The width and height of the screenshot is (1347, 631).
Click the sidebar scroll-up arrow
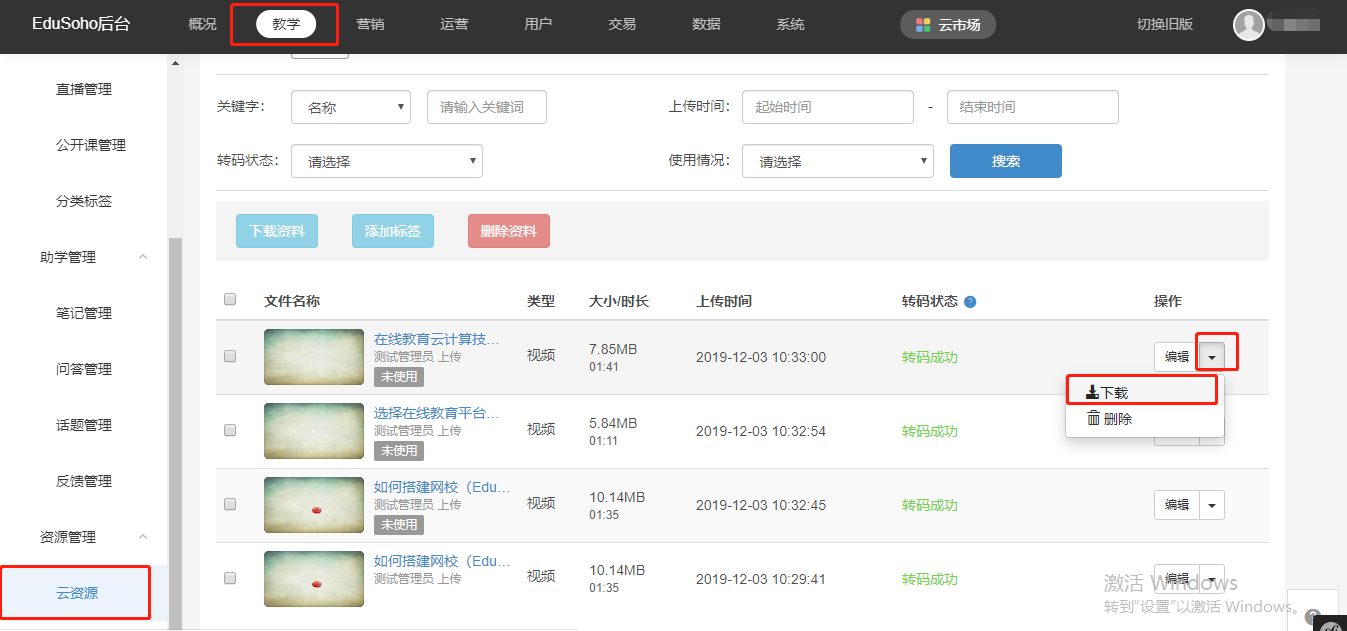(x=176, y=64)
